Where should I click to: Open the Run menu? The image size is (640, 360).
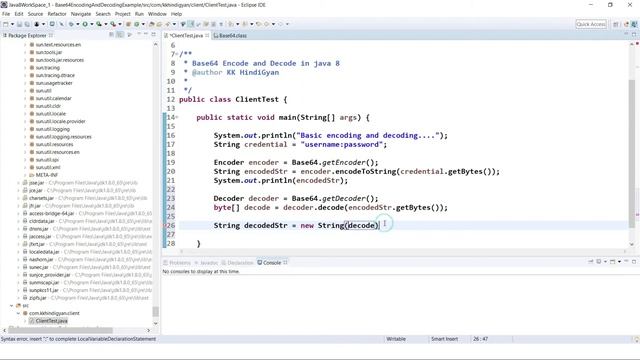coord(139,14)
